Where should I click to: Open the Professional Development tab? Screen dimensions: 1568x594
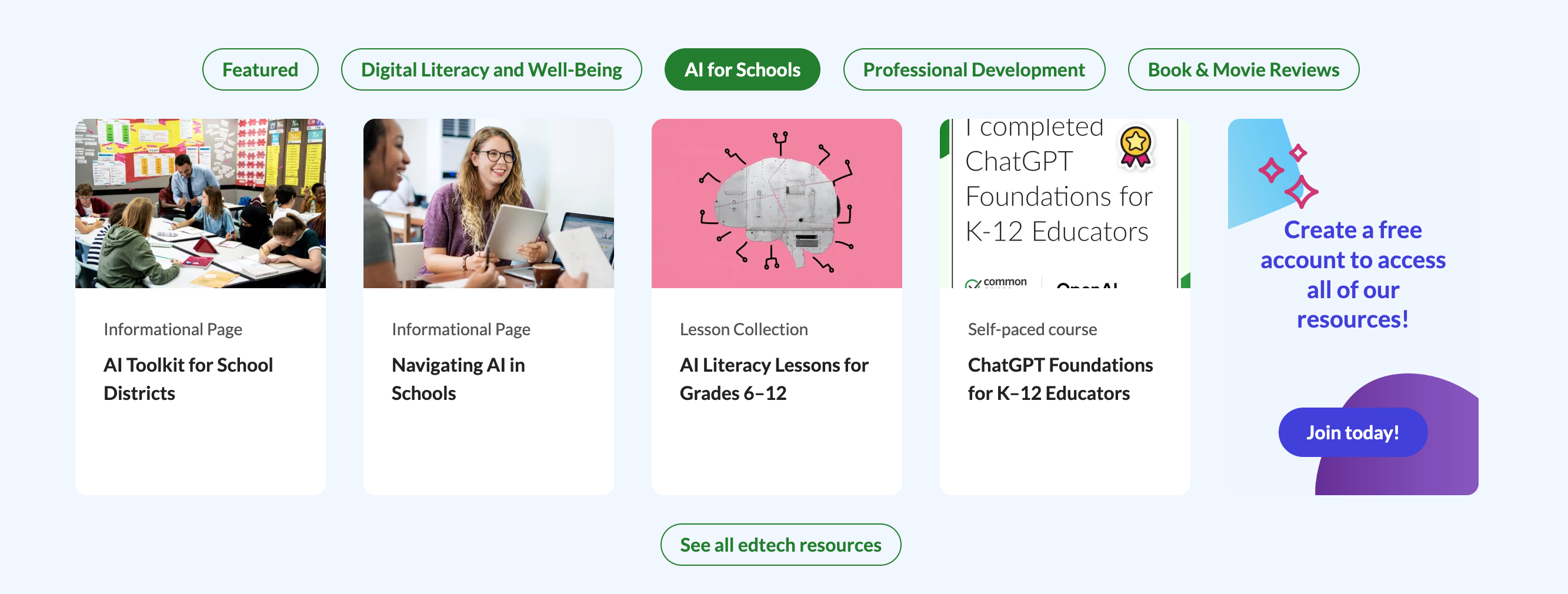(973, 70)
